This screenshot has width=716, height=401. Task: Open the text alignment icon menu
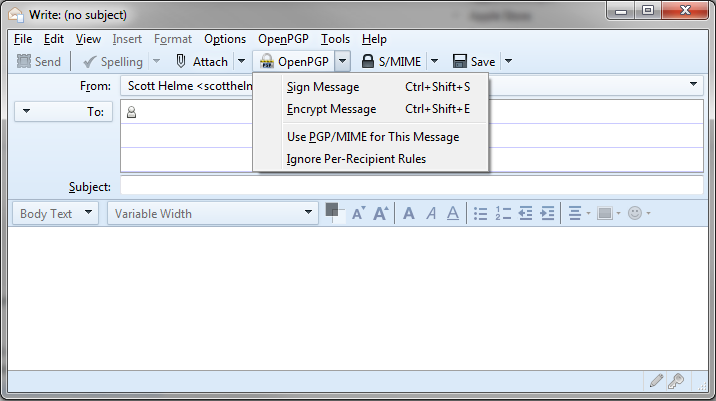579,213
